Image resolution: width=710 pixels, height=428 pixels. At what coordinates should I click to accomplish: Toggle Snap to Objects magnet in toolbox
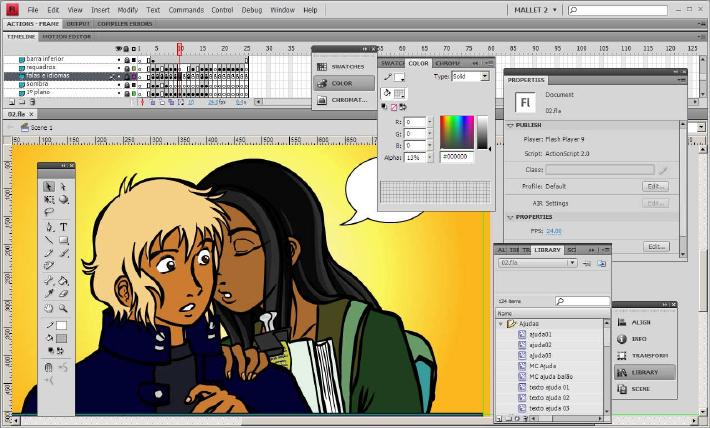point(49,367)
